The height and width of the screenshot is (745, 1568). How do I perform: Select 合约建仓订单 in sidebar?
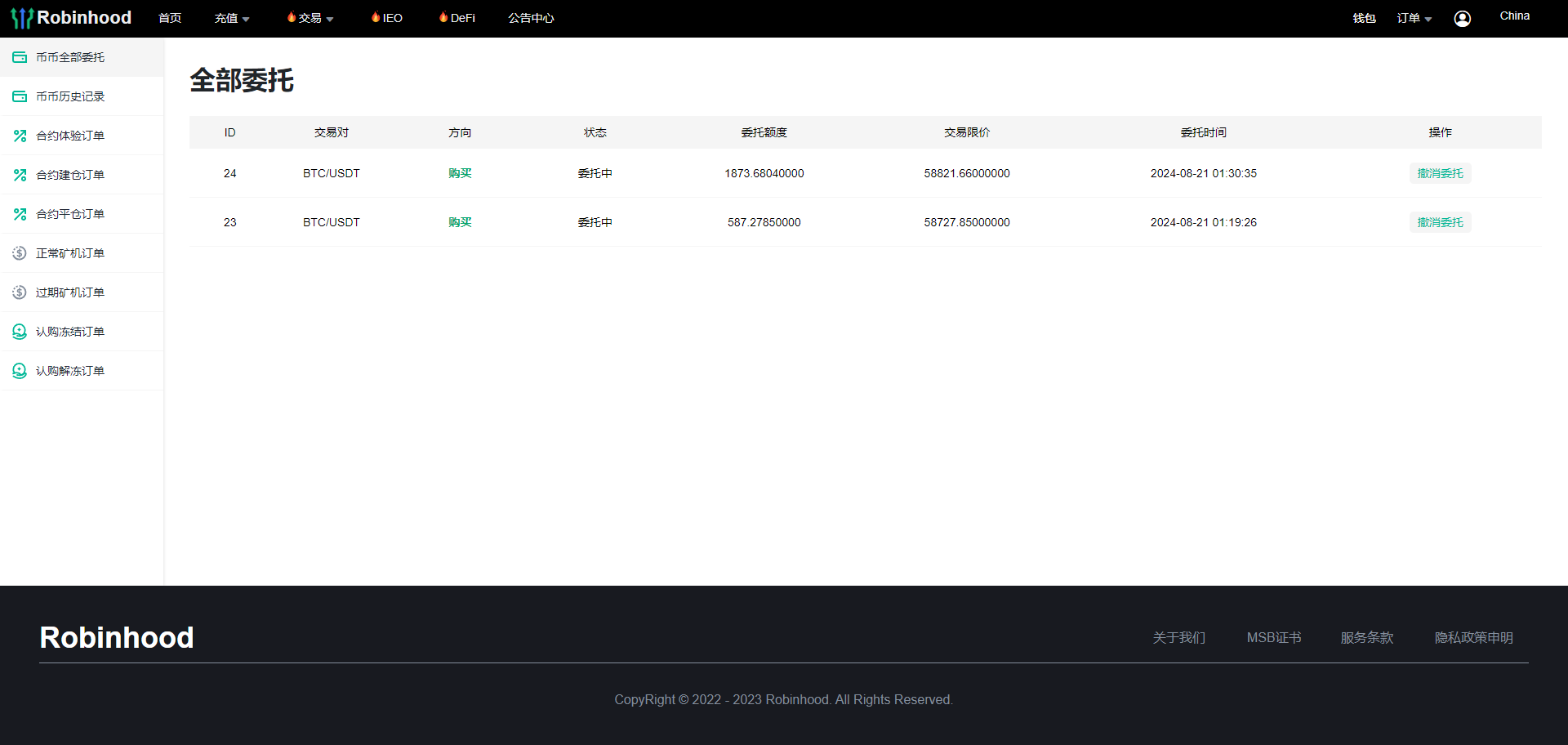pos(82,175)
